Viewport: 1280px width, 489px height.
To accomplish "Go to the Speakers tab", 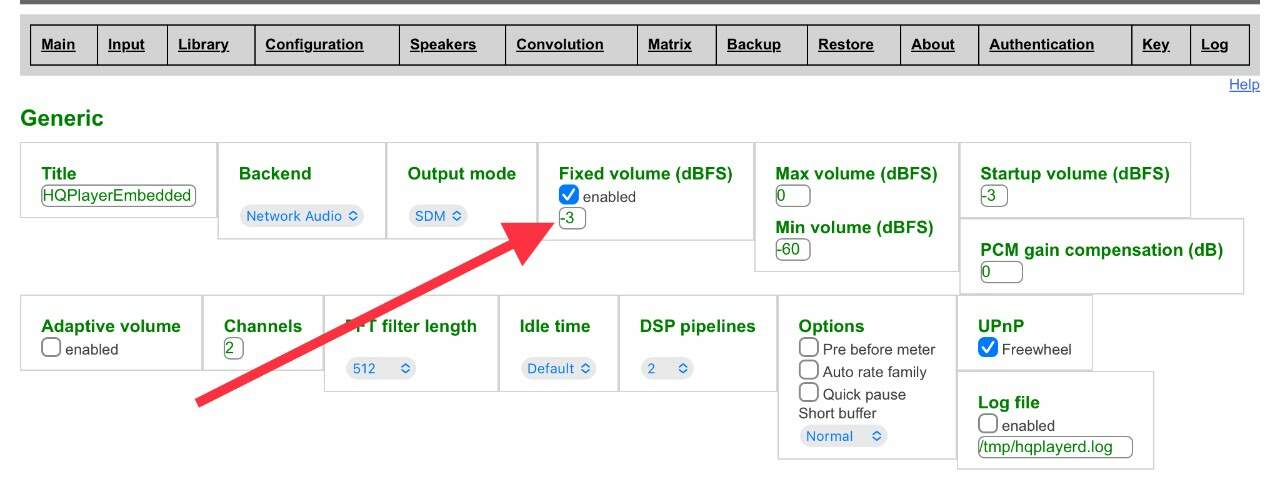I will point(443,44).
